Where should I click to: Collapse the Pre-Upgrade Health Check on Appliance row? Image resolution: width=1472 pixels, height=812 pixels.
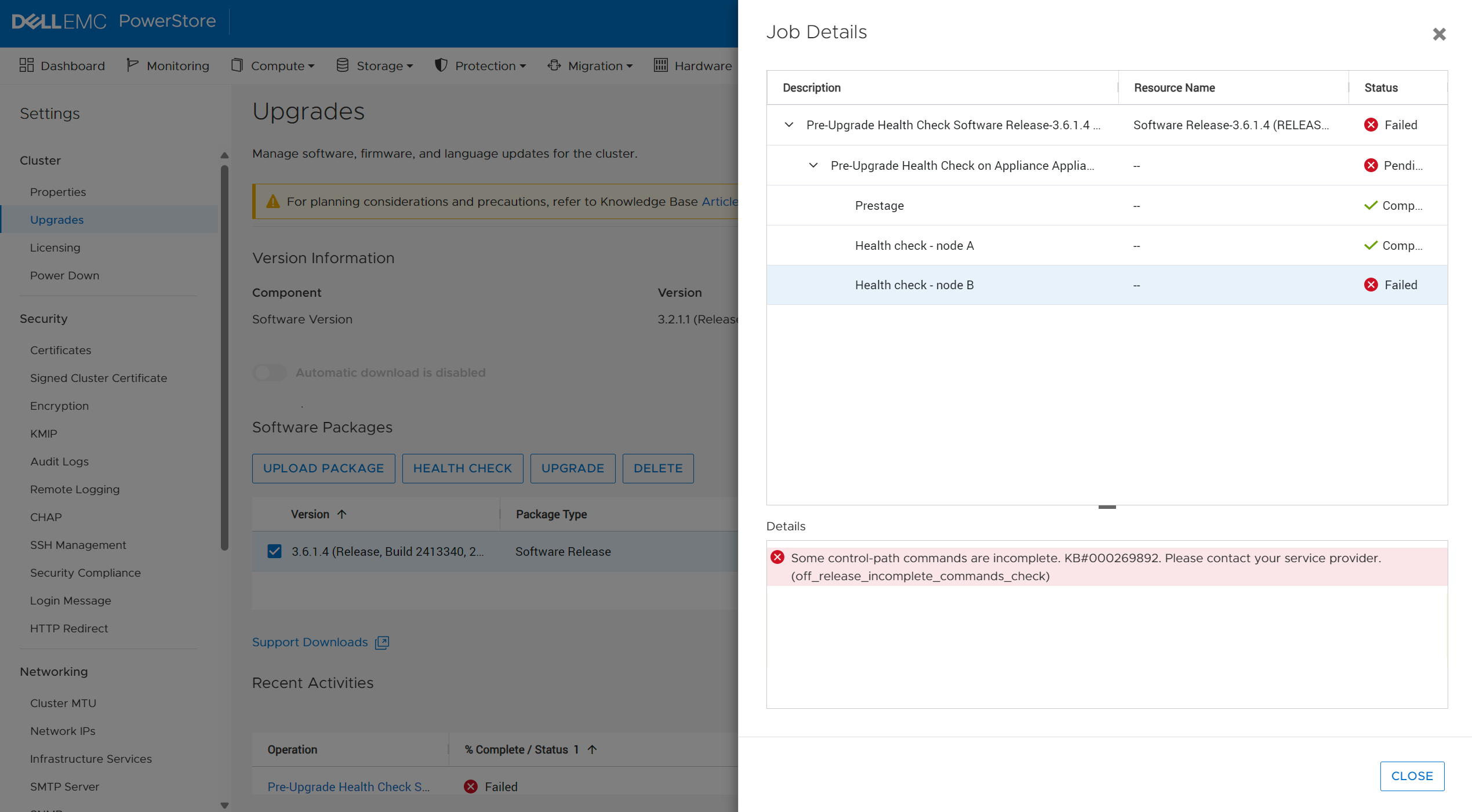814,165
